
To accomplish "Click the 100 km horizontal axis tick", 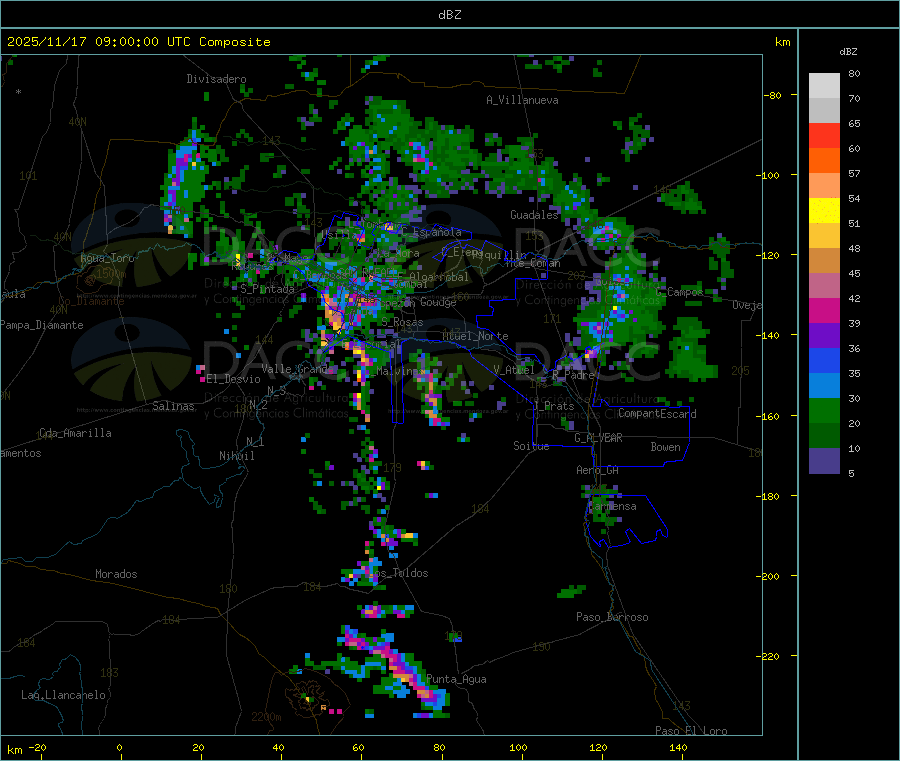I will point(518,747).
